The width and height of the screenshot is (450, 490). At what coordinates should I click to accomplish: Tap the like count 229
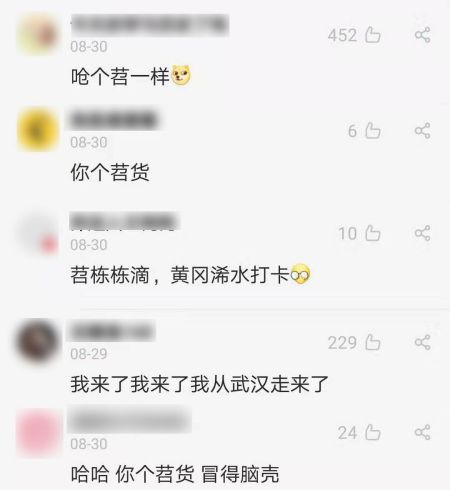coord(342,343)
